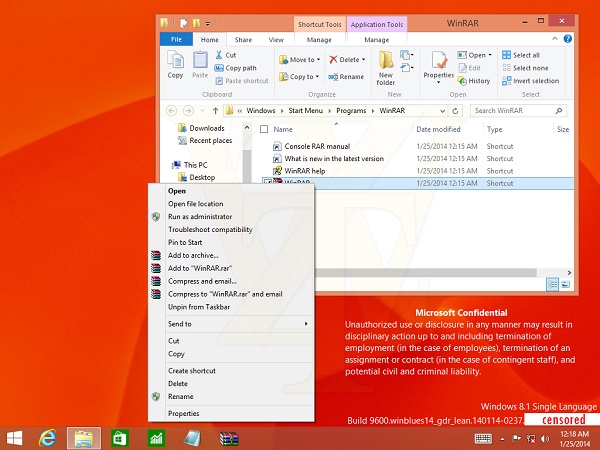Click the Invert selection button
The width and height of the screenshot is (600, 450).
pos(530,81)
